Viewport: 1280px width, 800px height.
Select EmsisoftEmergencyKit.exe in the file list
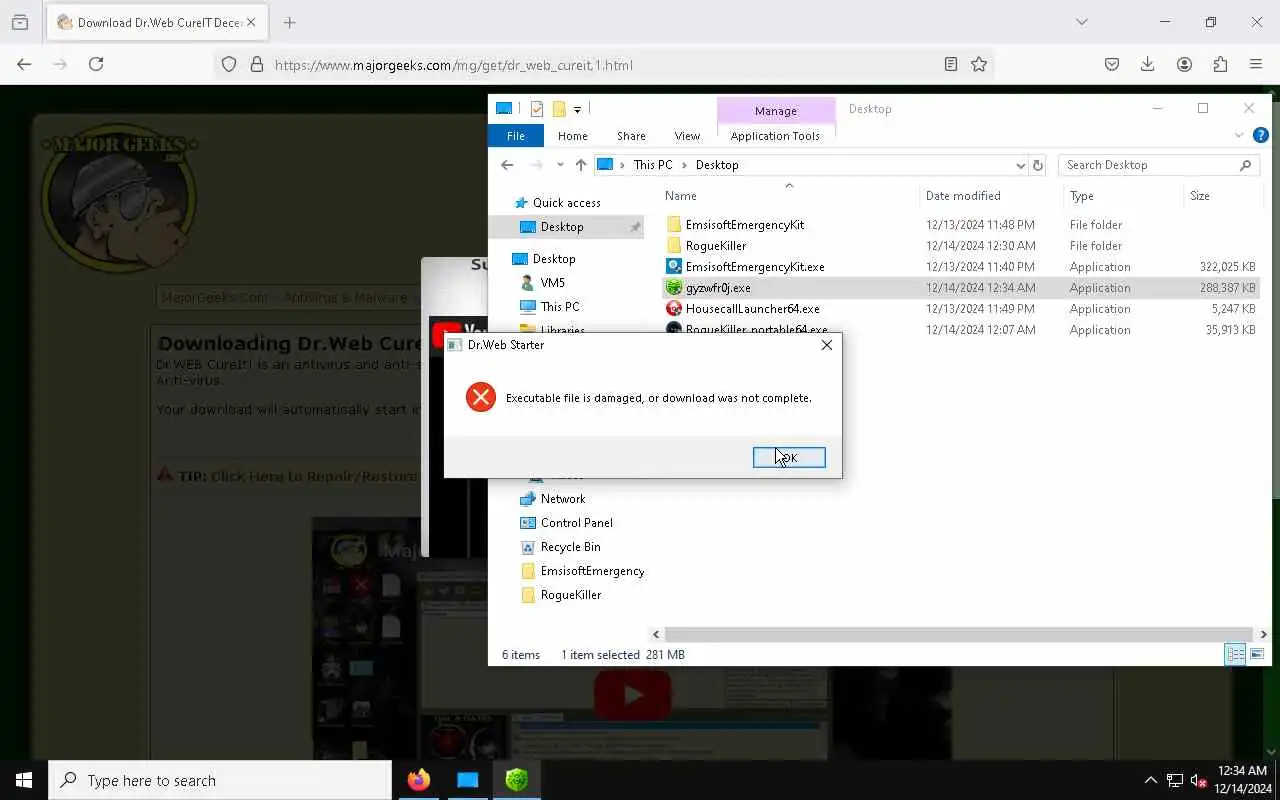click(x=755, y=267)
